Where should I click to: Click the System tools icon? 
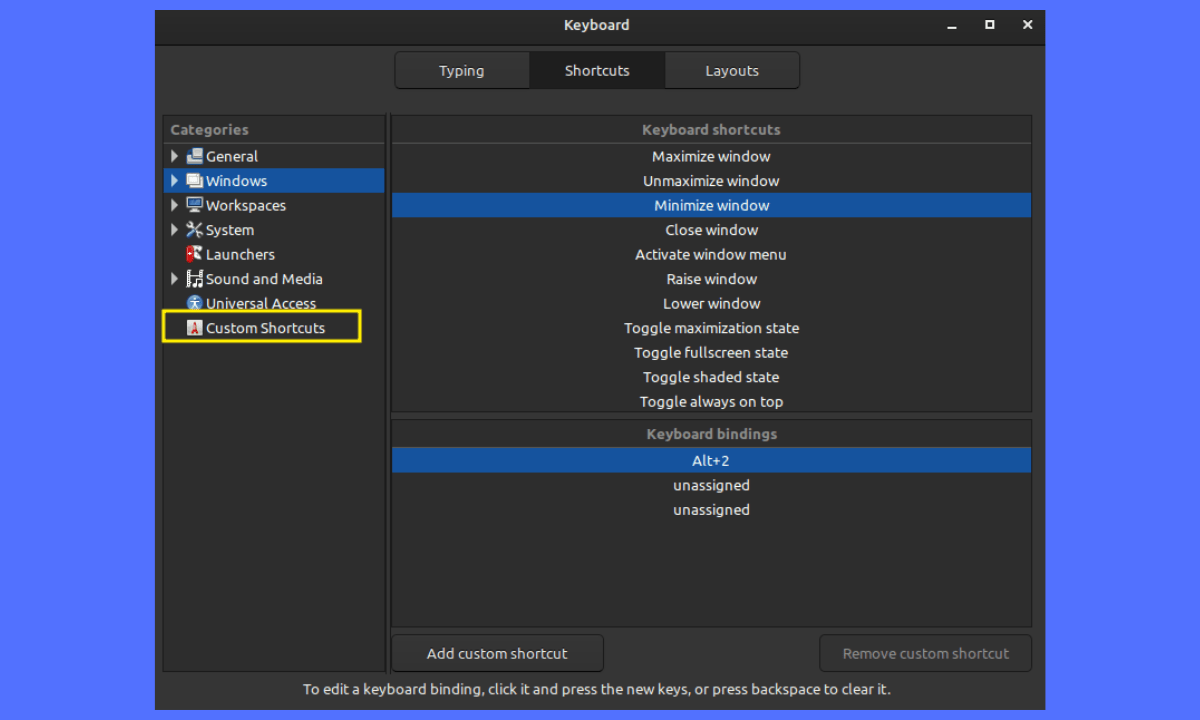(194, 230)
